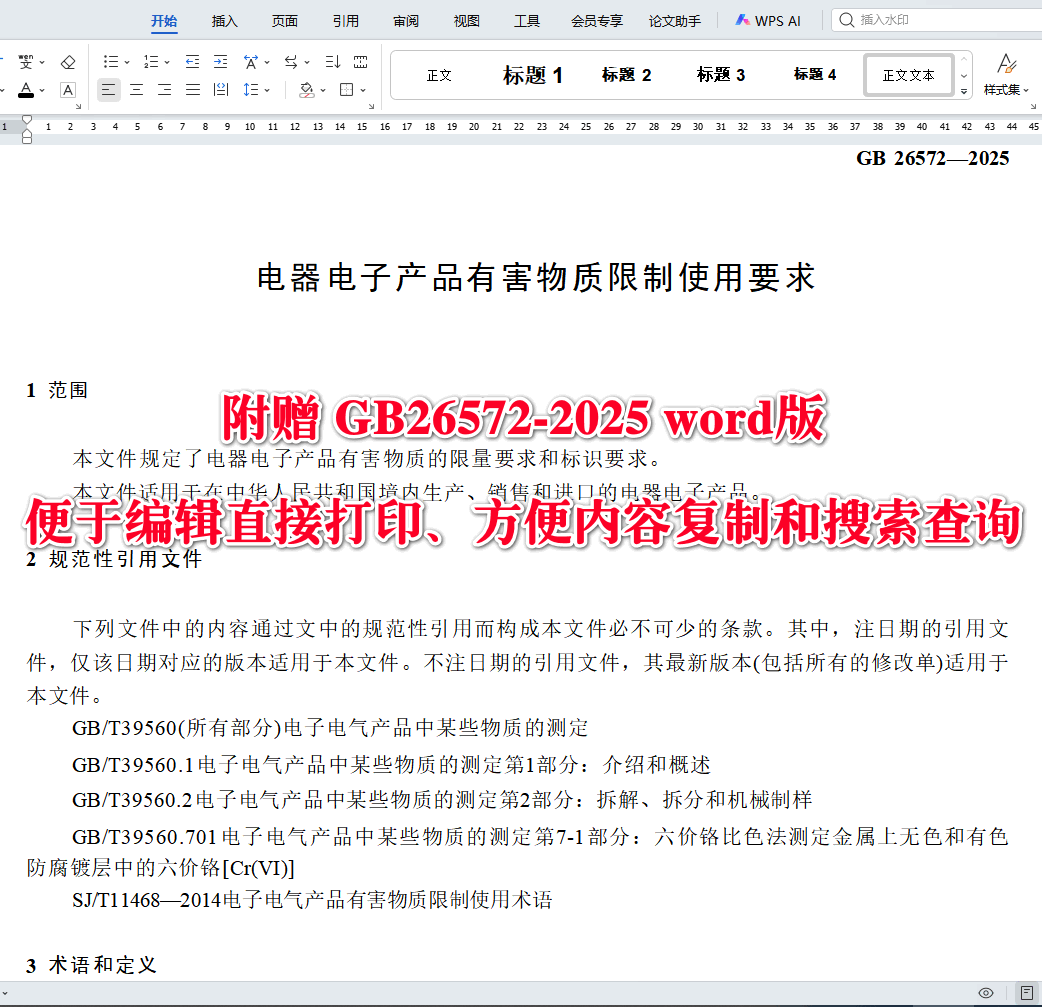Viewport: 1042px width, 1007px height.
Task: Apply the 标题 3 style
Action: pyautogui.click(x=720, y=75)
